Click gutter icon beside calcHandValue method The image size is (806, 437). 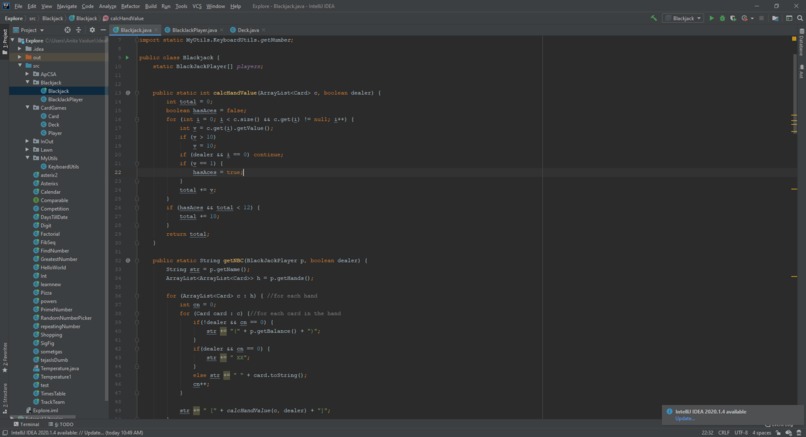[128, 93]
